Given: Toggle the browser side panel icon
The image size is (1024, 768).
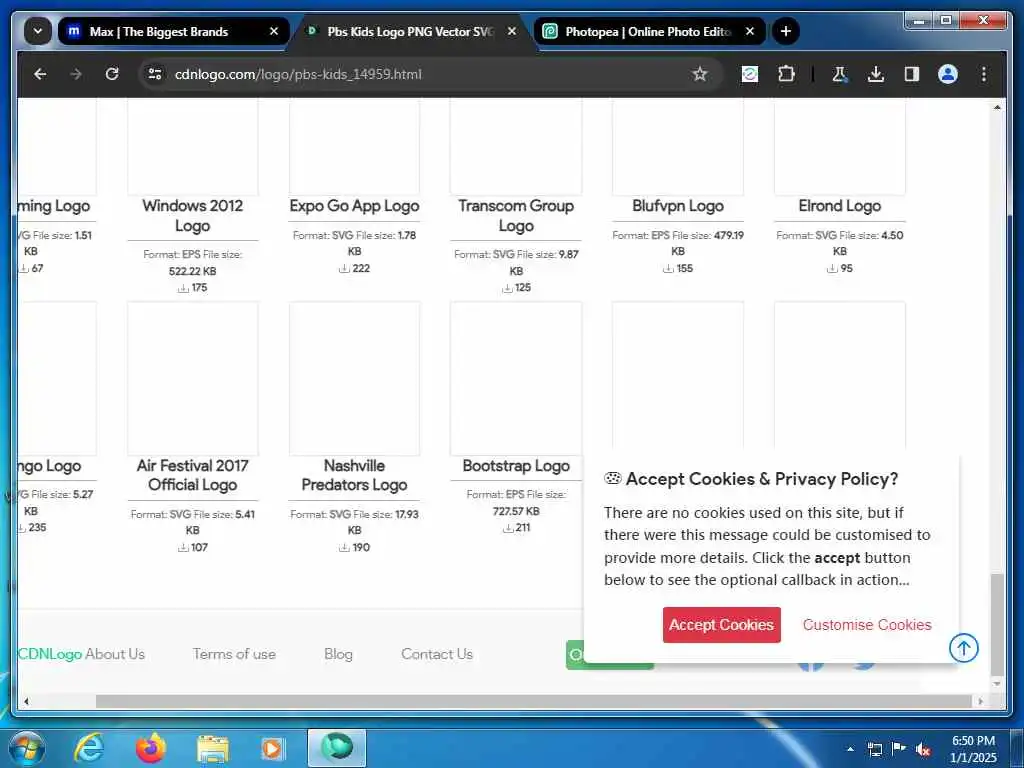Looking at the screenshot, I should click(912, 74).
